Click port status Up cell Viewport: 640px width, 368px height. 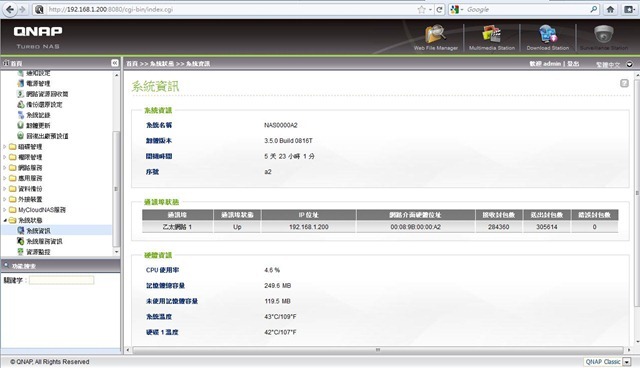pyautogui.click(x=237, y=227)
